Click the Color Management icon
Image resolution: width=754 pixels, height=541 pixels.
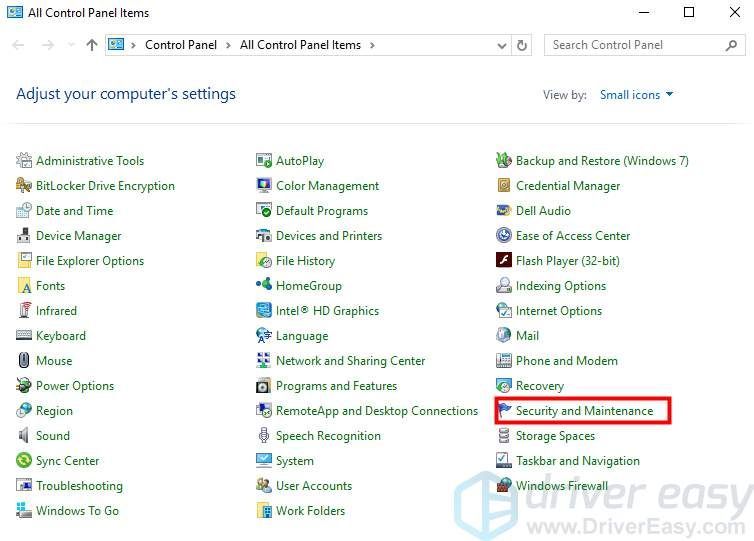coord(264,185)
